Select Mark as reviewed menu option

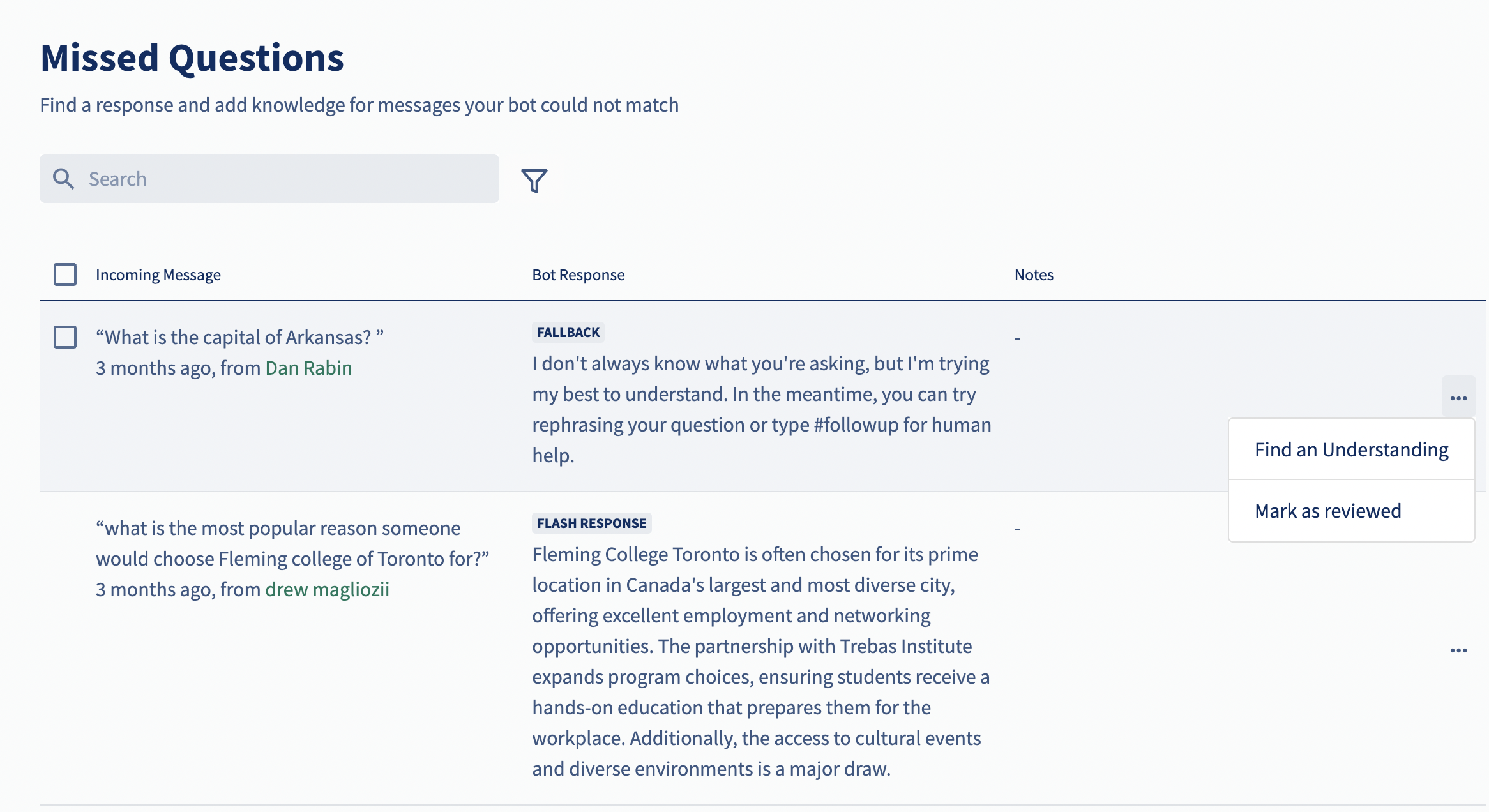point(1351,511)
